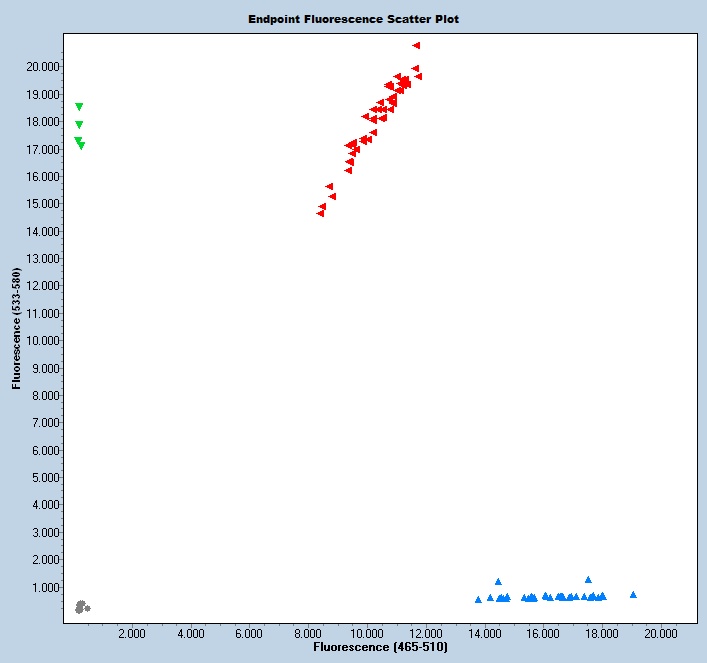This screenshot has height=663, width=707.
Task: Select the gray cluster near the origin
Action: (81, 606)
